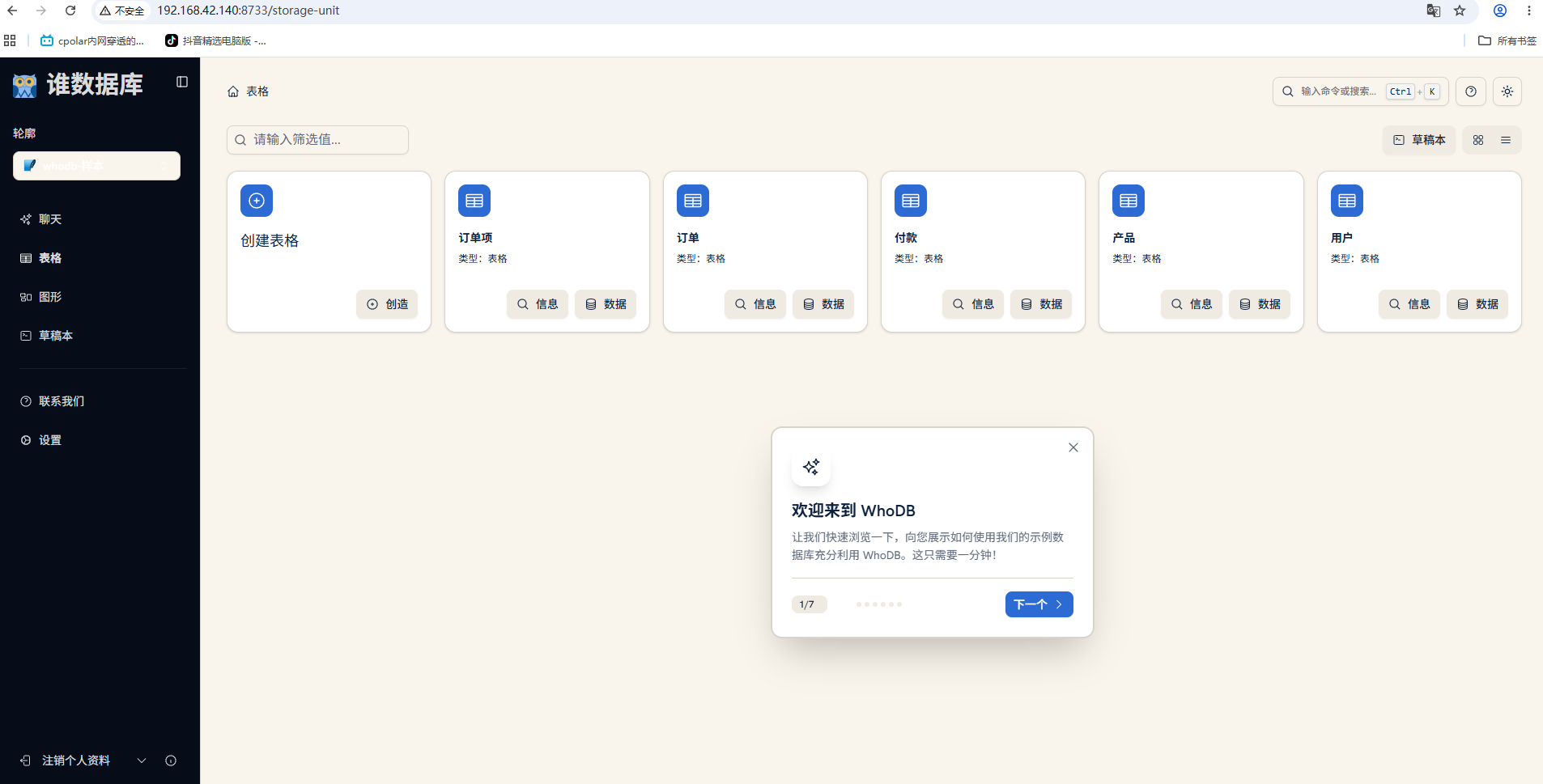This screenshot has width=1543, height=784.
Task: Click the 产品 table icon
Action: tap(1129, 201)
